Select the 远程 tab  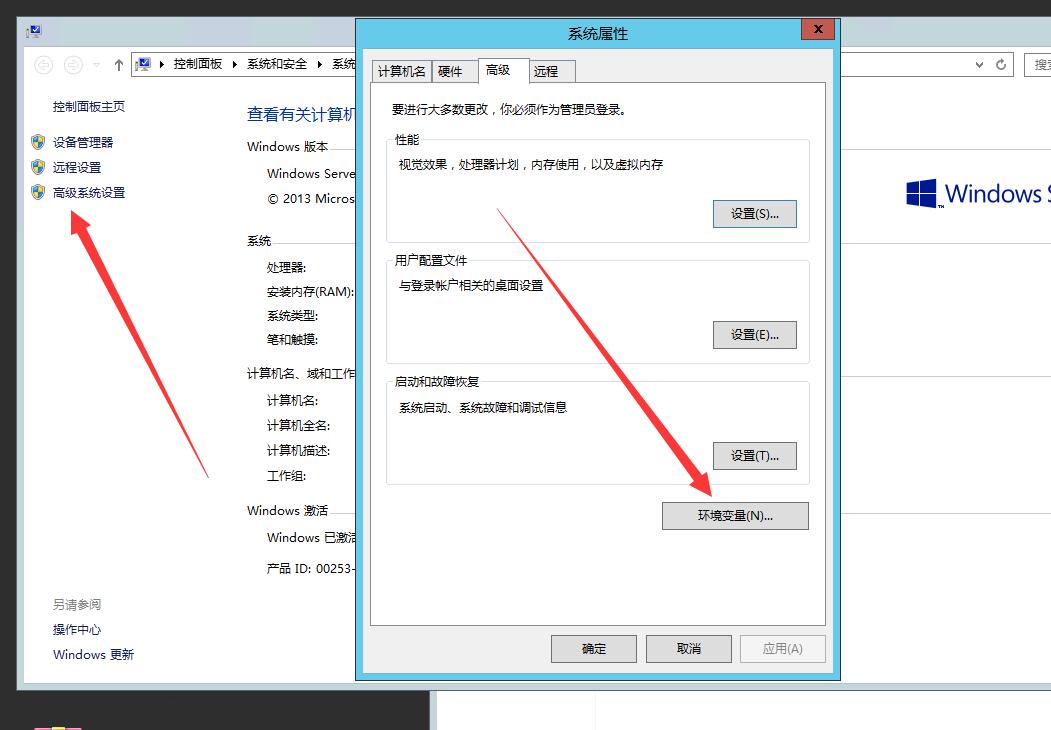point(546,71)
